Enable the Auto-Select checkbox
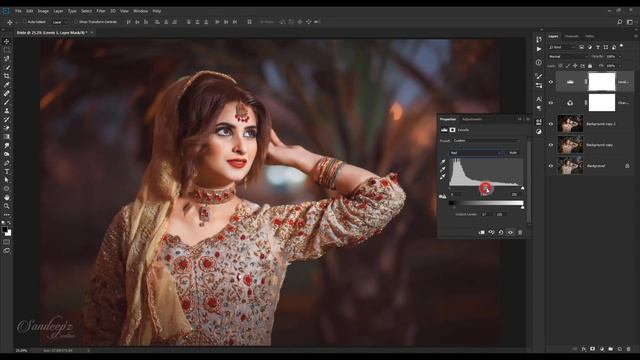 (x=24, y=22)
